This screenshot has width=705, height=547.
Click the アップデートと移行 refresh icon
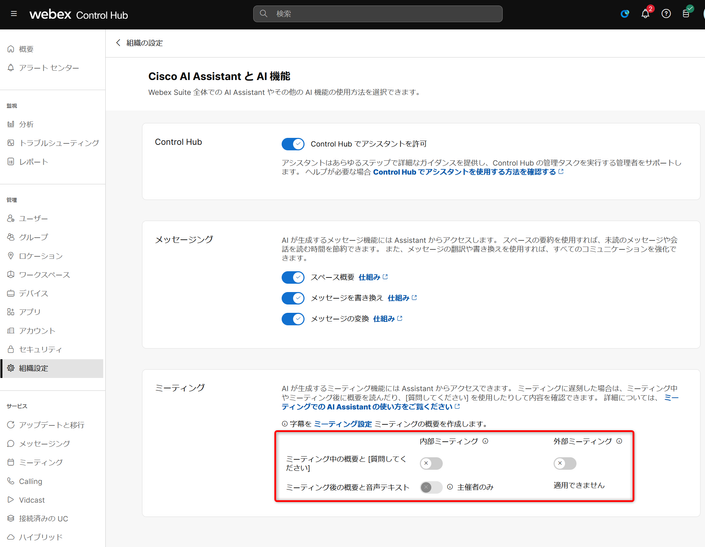tap(11, 424)
